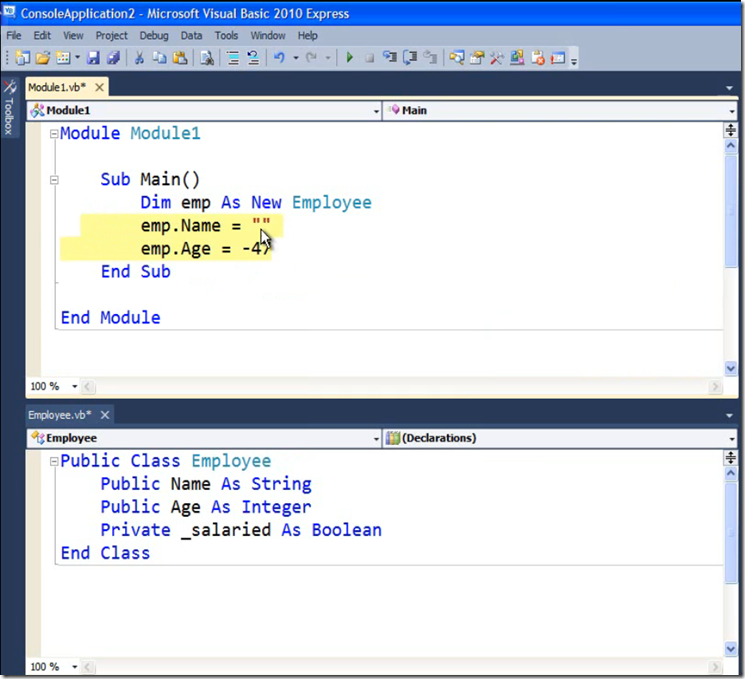Open the Project menu
The image size is (745, 679).
coord(112,36)
